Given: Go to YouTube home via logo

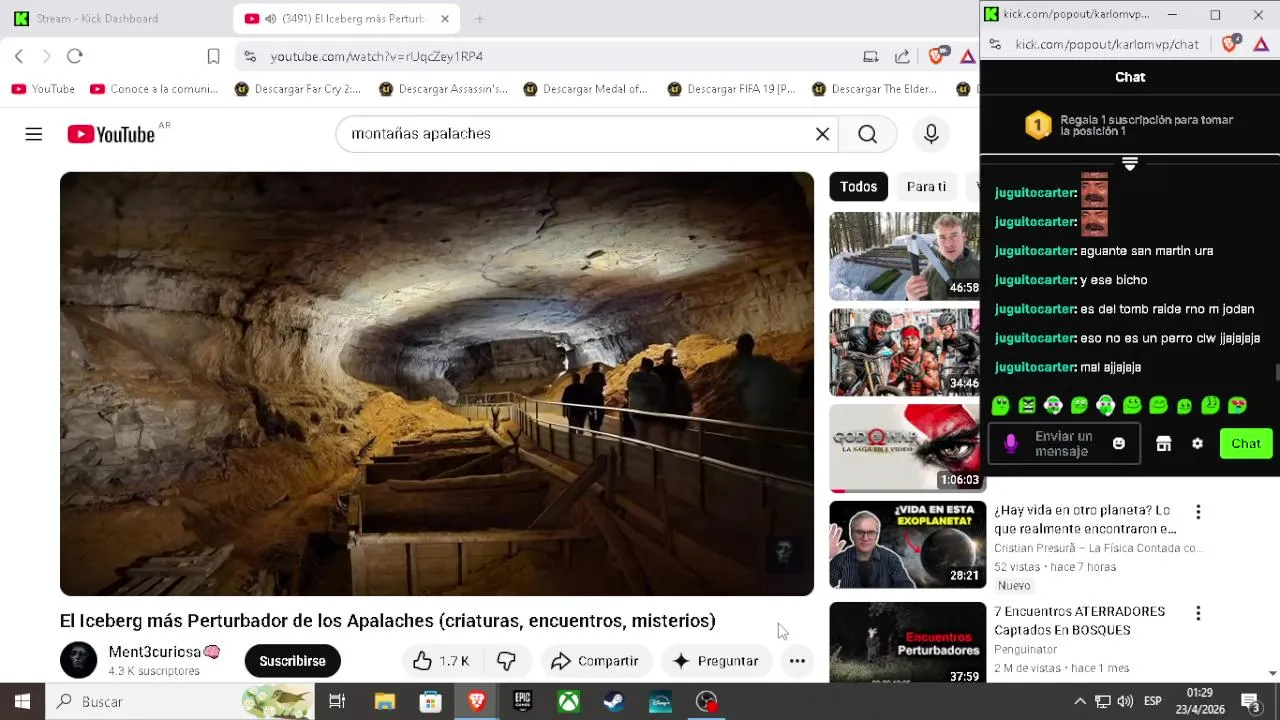Looking at the screenshot, I should [111, 134].
